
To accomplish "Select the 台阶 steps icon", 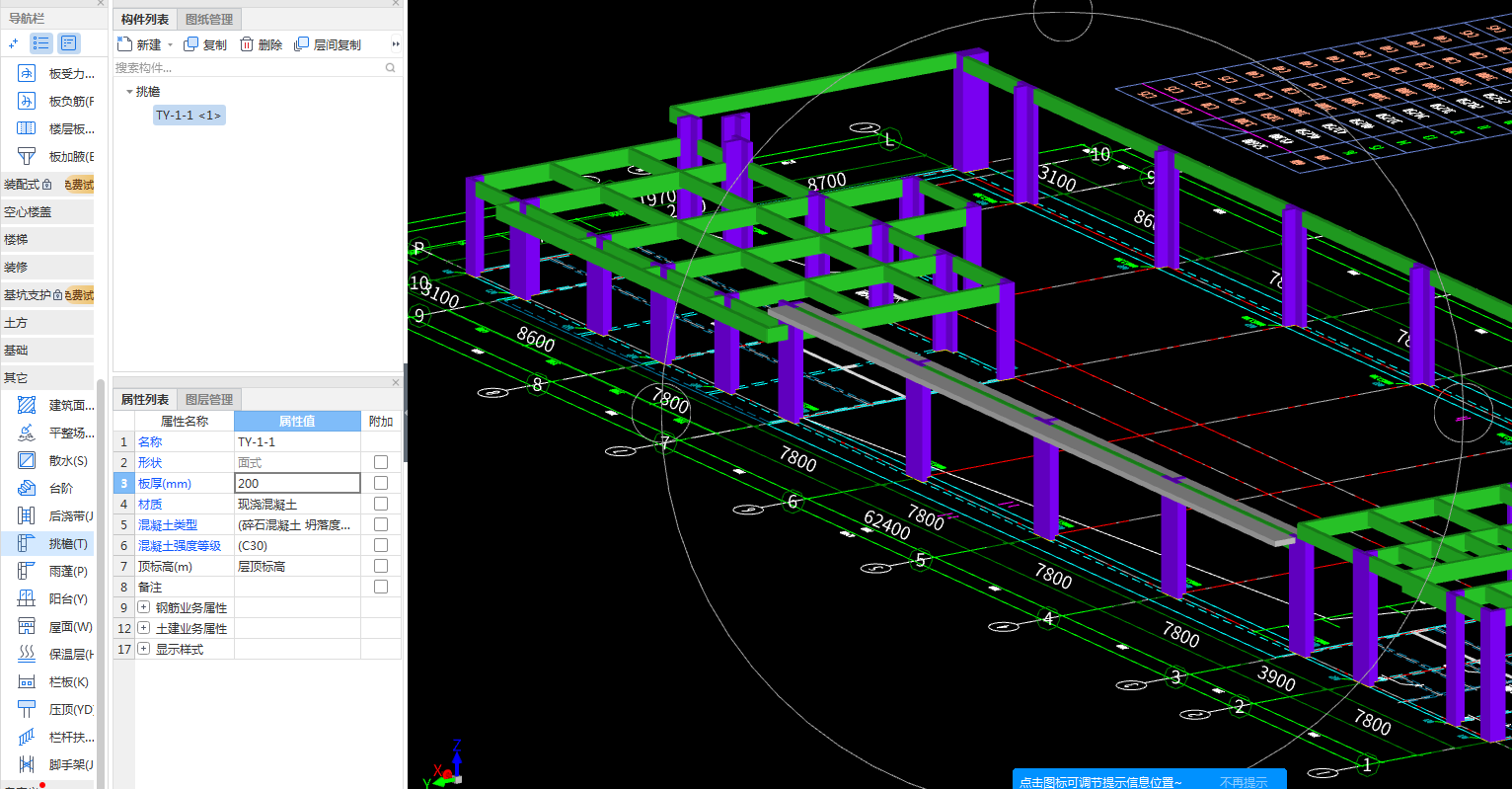I will 27,488.
